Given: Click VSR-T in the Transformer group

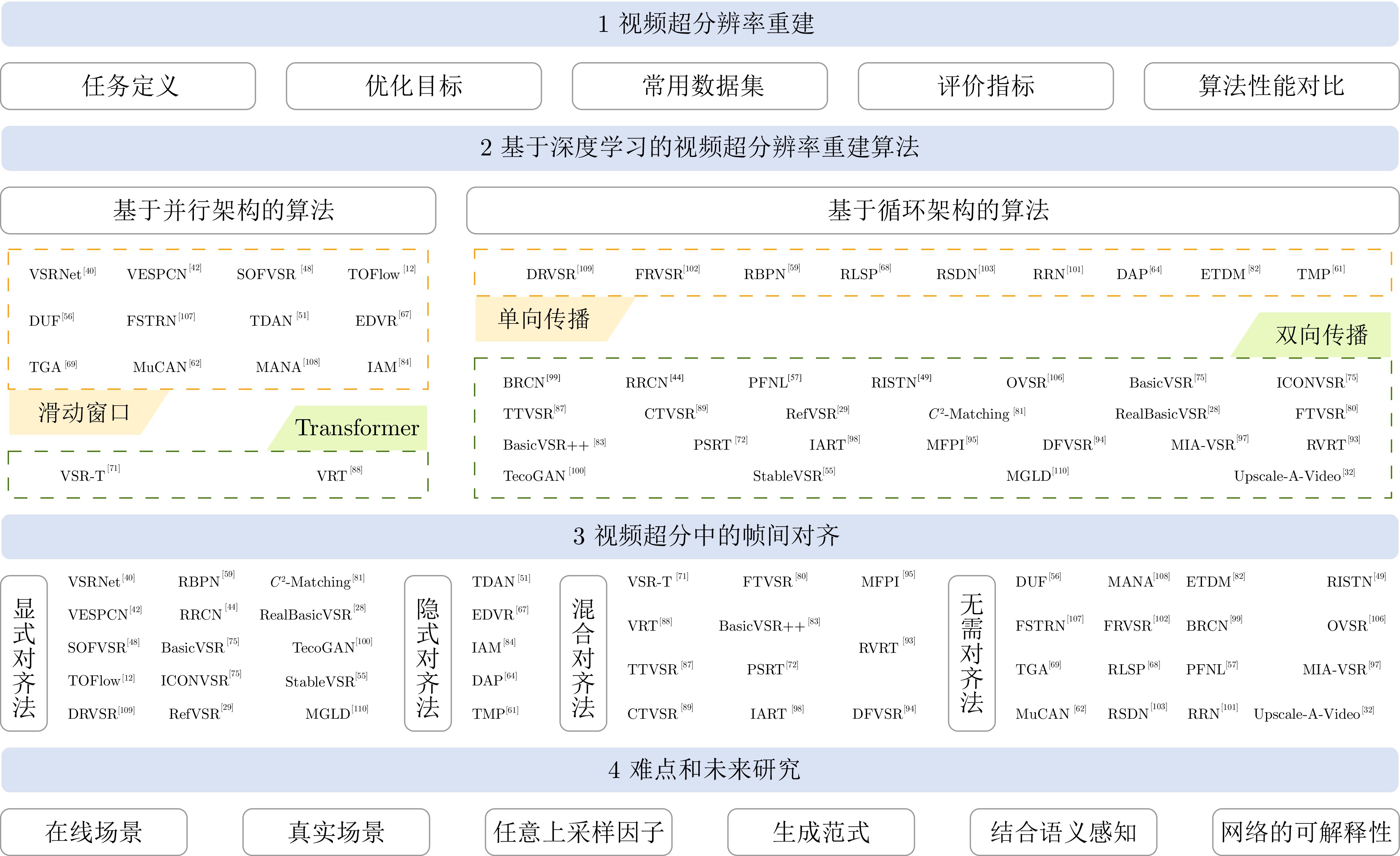Looking at the screenshot, I should [90, 474].
